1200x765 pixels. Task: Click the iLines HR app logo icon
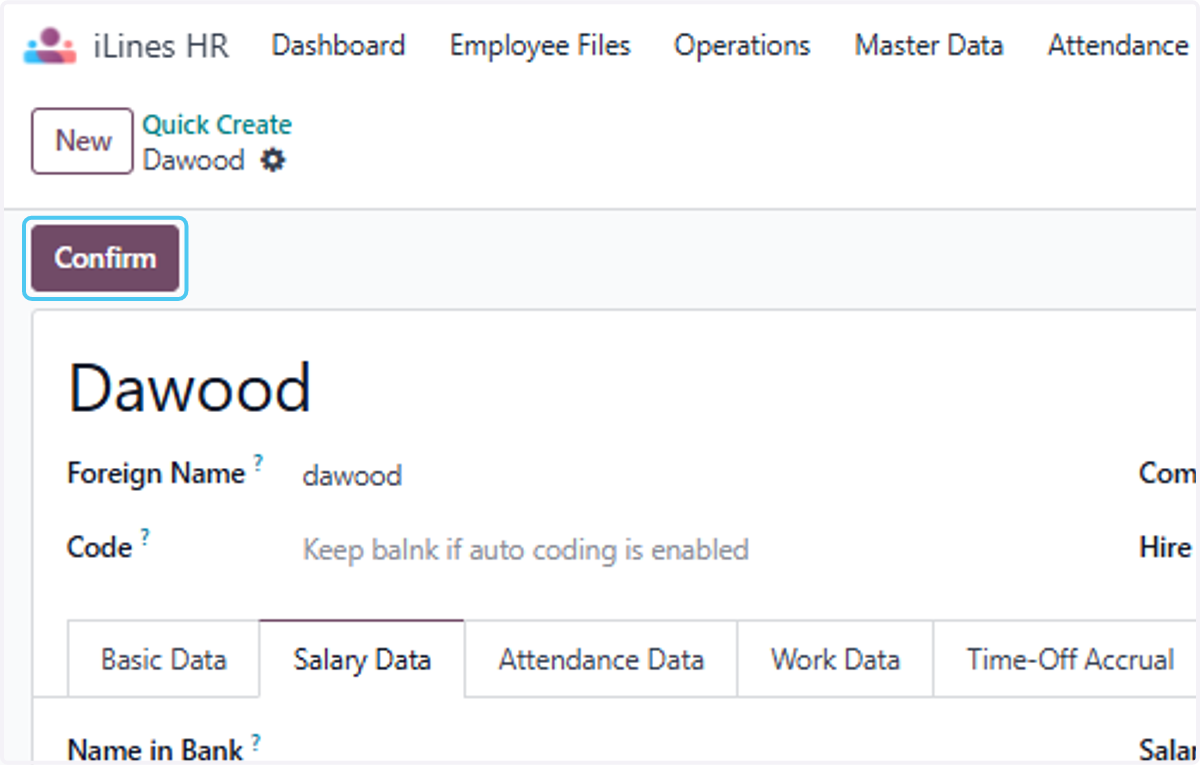coord(49,46)
